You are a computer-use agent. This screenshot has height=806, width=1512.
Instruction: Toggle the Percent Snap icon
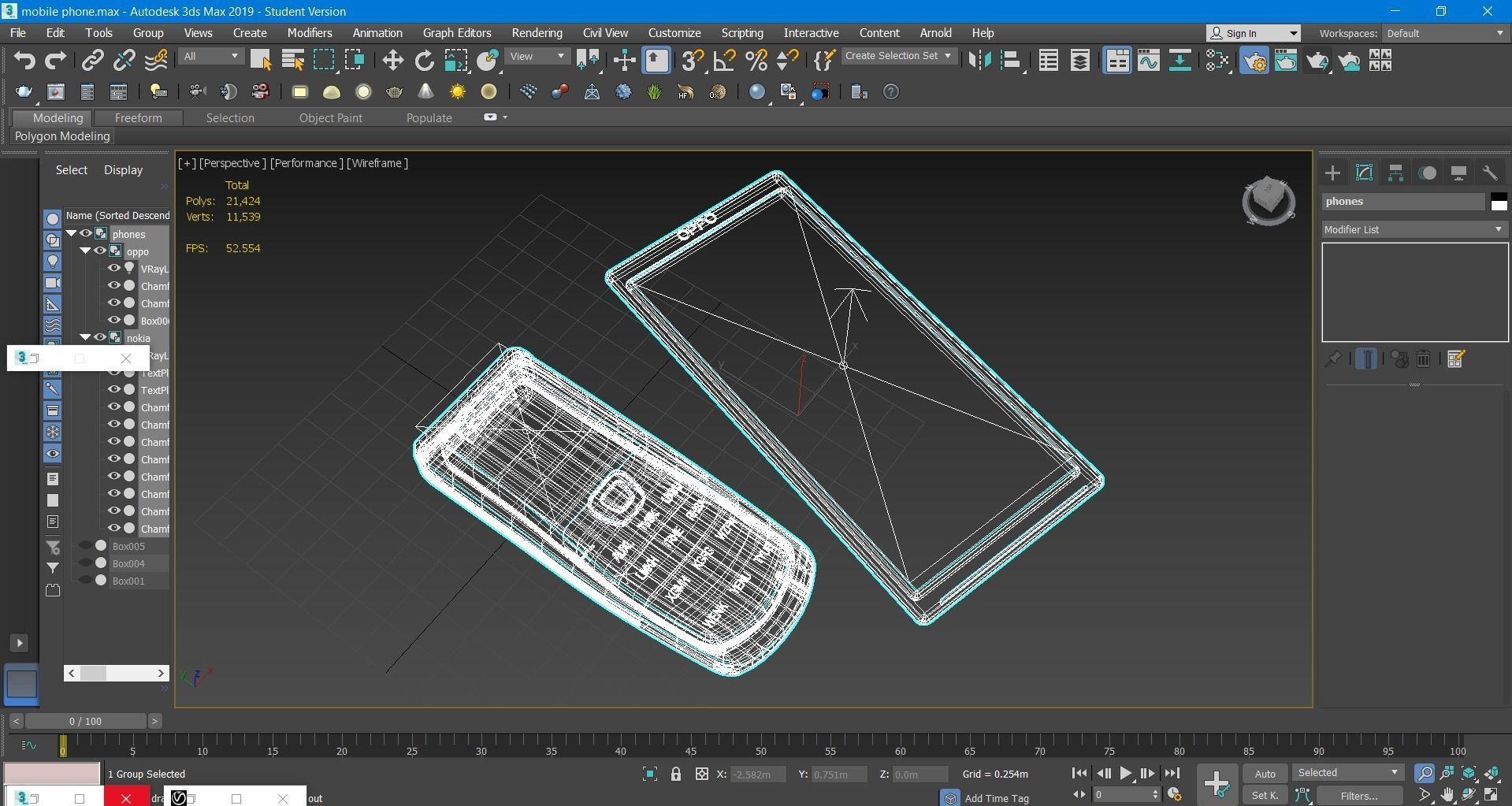click(x=756, y=61)
